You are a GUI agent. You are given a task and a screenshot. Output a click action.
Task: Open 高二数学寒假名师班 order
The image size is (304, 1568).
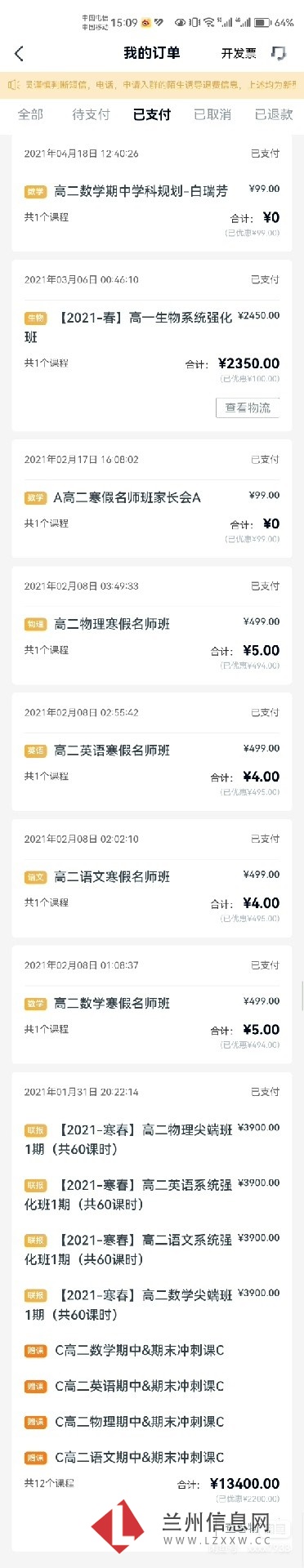point(152,1004)
